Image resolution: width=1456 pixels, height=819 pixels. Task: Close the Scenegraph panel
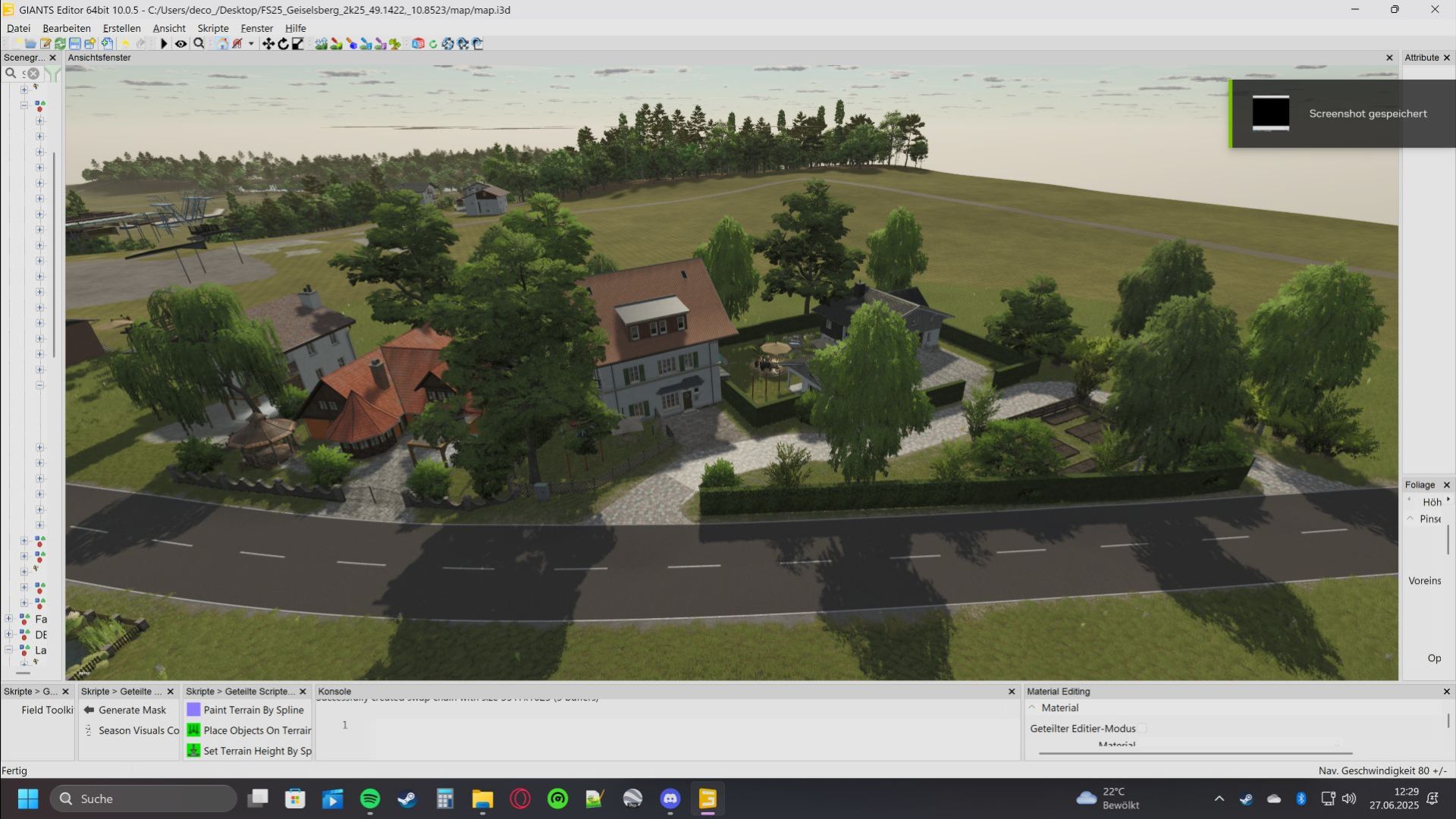click(x=52, y=58)
